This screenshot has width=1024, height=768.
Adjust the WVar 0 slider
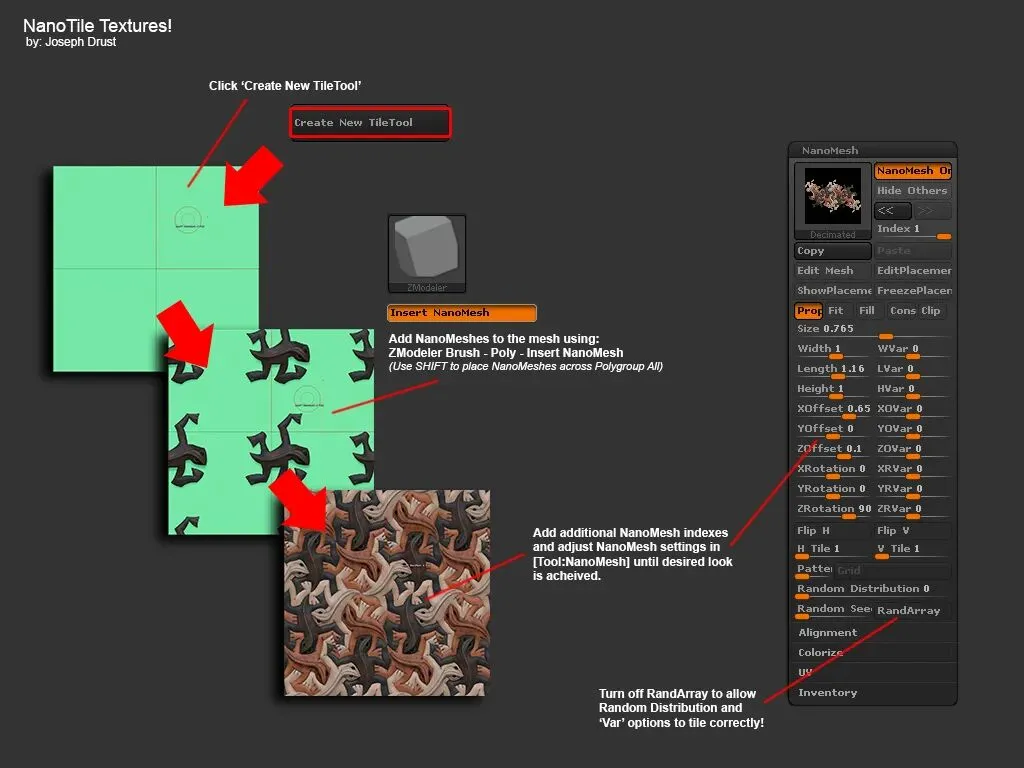(x=913, y=350)
